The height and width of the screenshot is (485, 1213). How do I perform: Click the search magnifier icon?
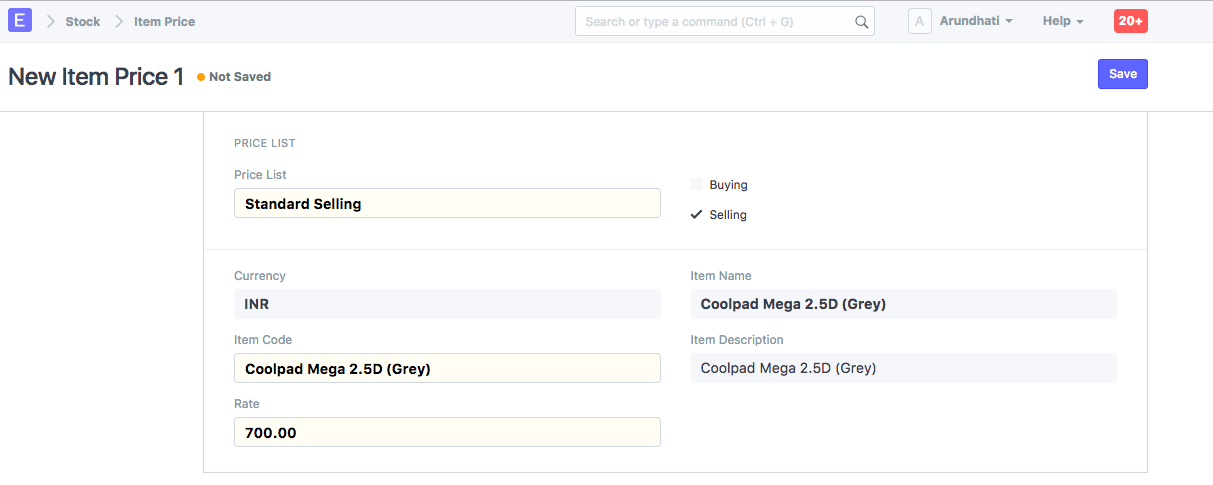[x=861, y=21]
